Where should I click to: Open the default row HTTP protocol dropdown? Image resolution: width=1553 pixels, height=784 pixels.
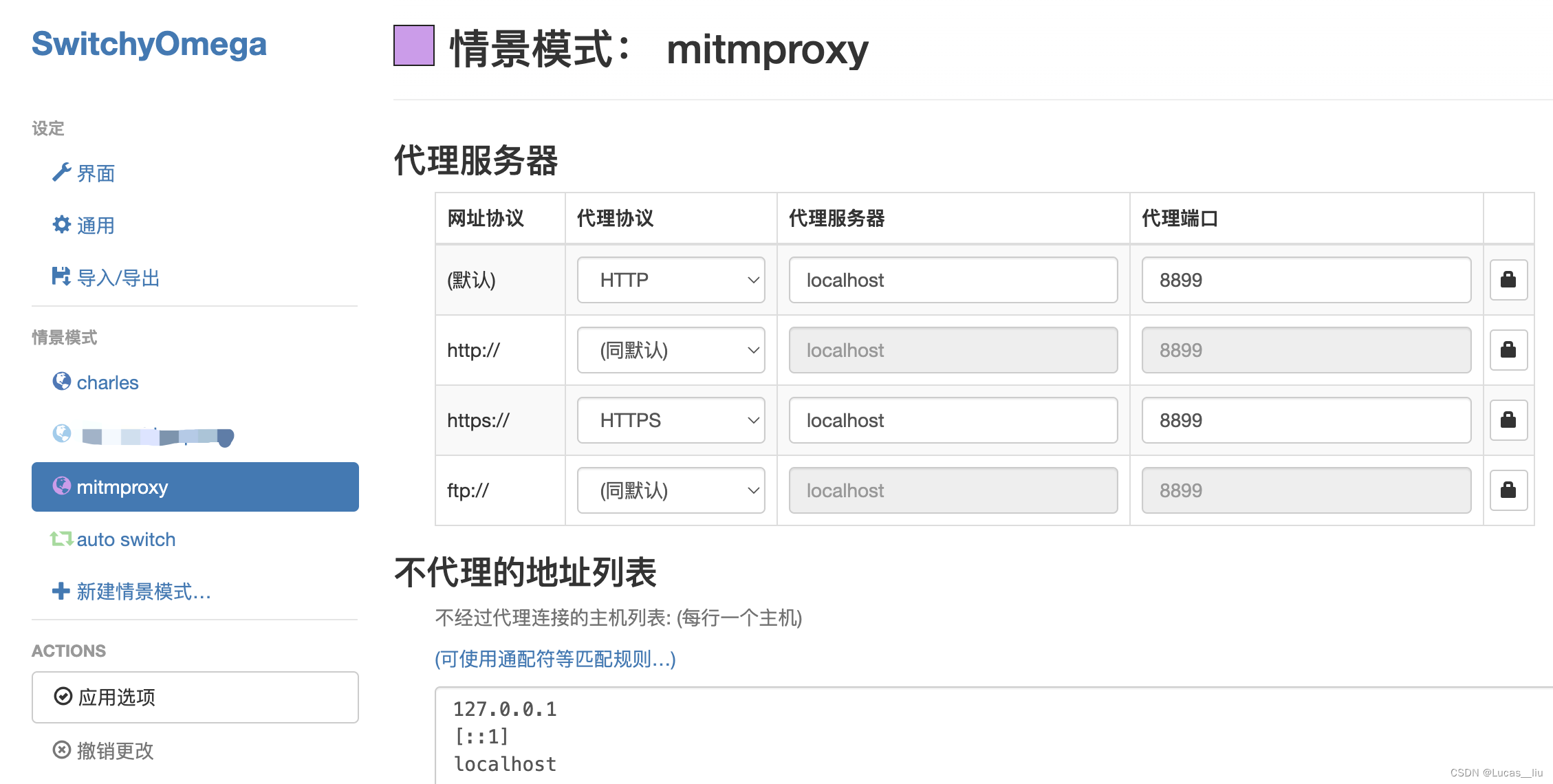click(670, 280)
